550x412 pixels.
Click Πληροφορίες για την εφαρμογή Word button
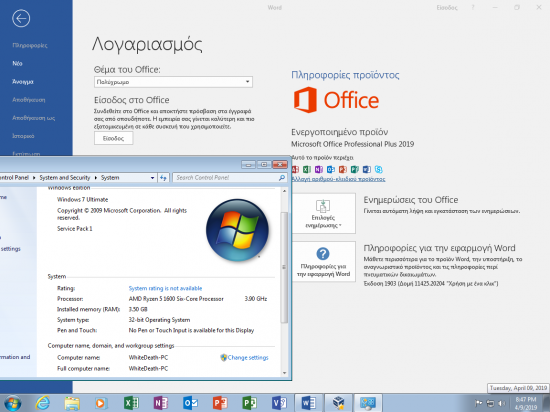[x=323, y=262]
